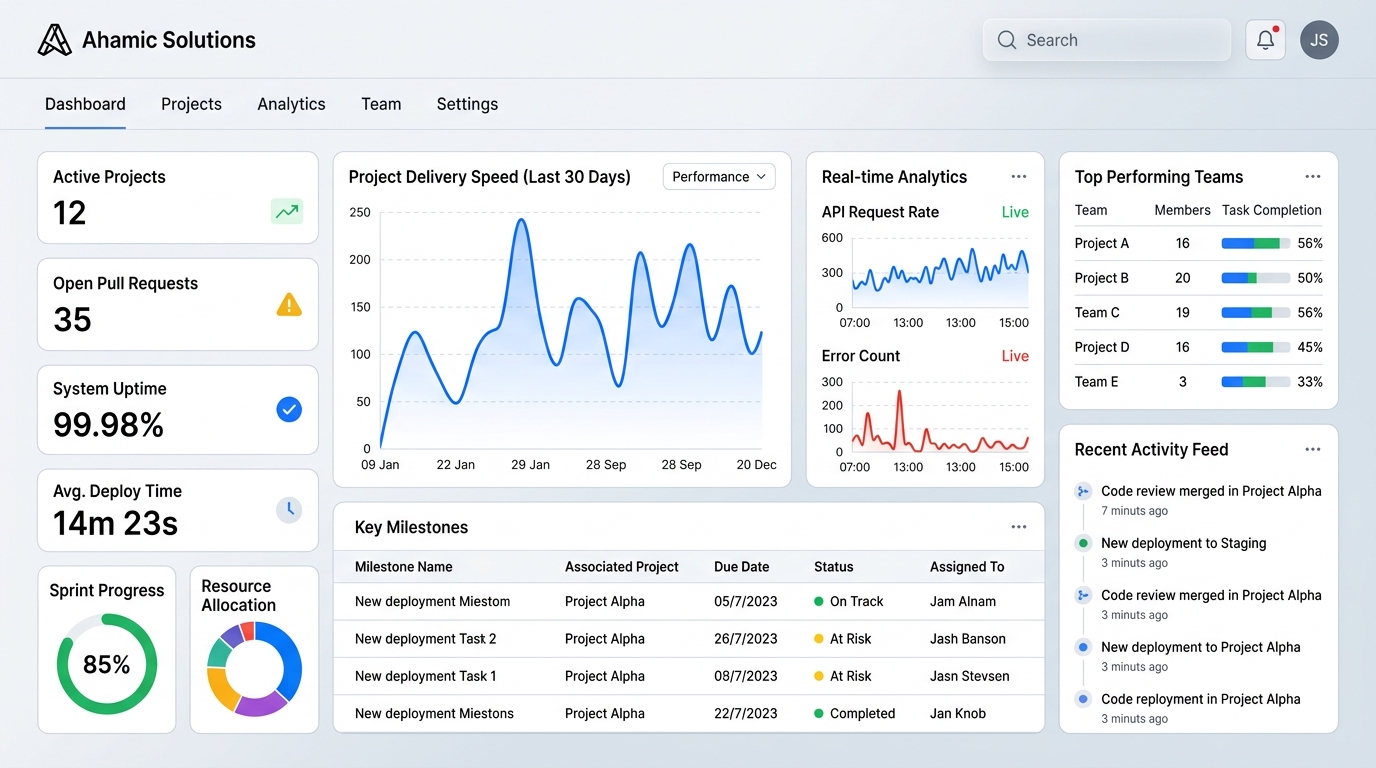Click the Members column header
The height and width of the screenshot is (768, 1376).
[1182, 210]
